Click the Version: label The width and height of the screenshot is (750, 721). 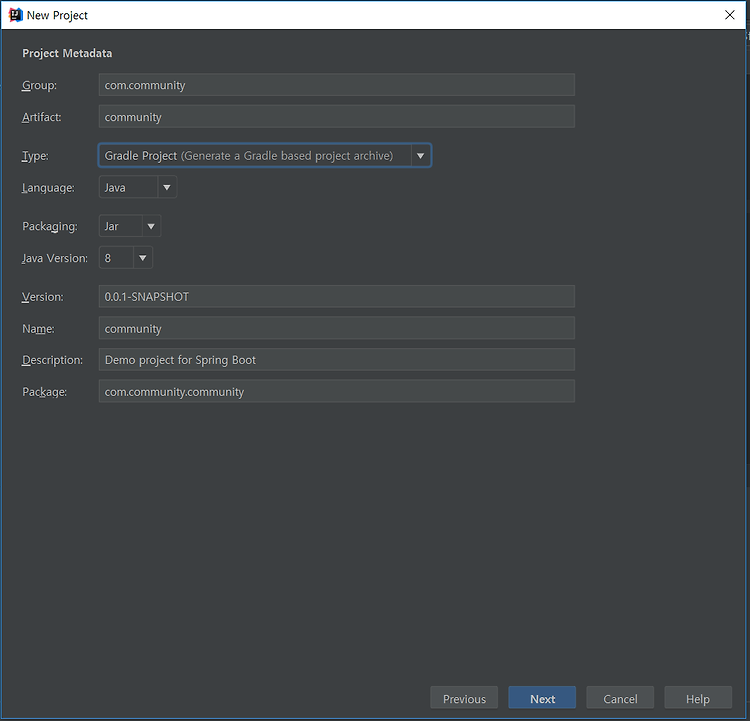(43, 297)
